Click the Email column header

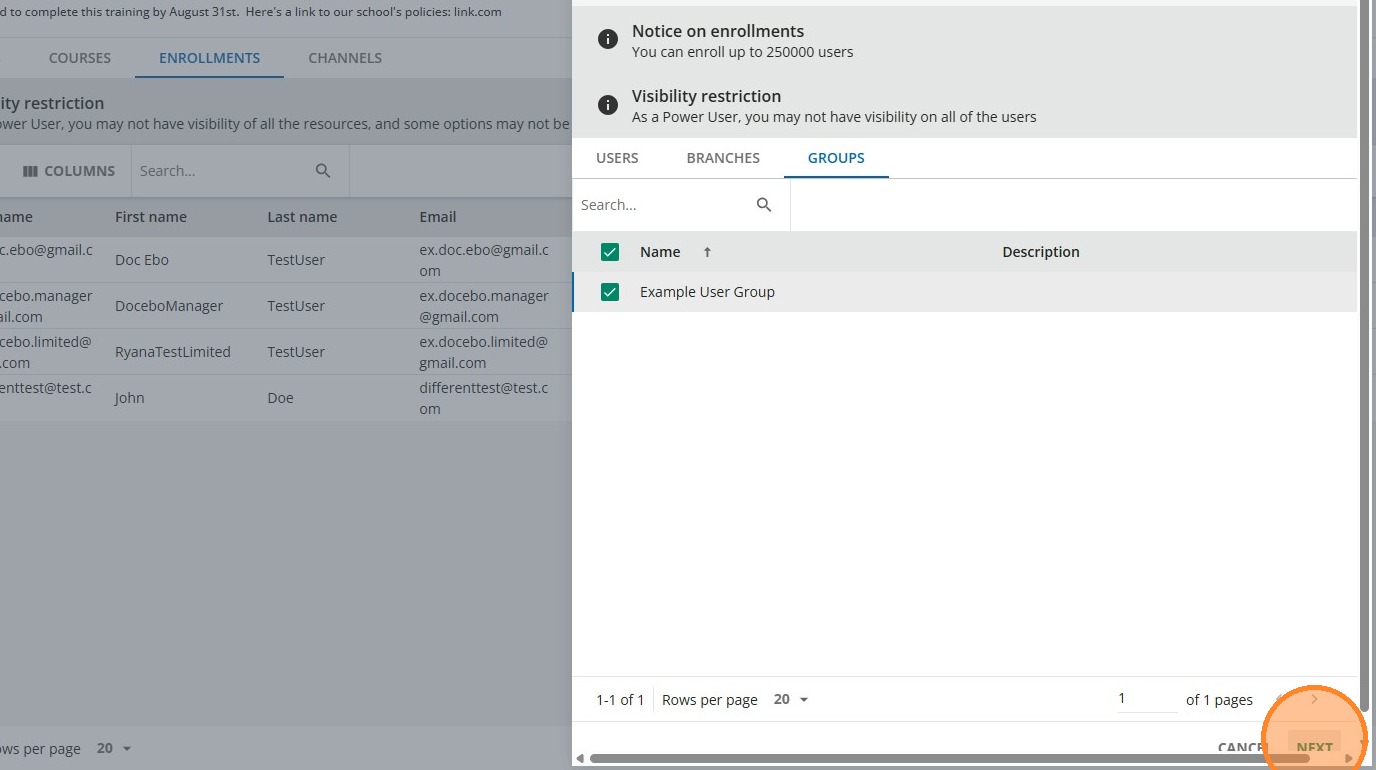438,217
